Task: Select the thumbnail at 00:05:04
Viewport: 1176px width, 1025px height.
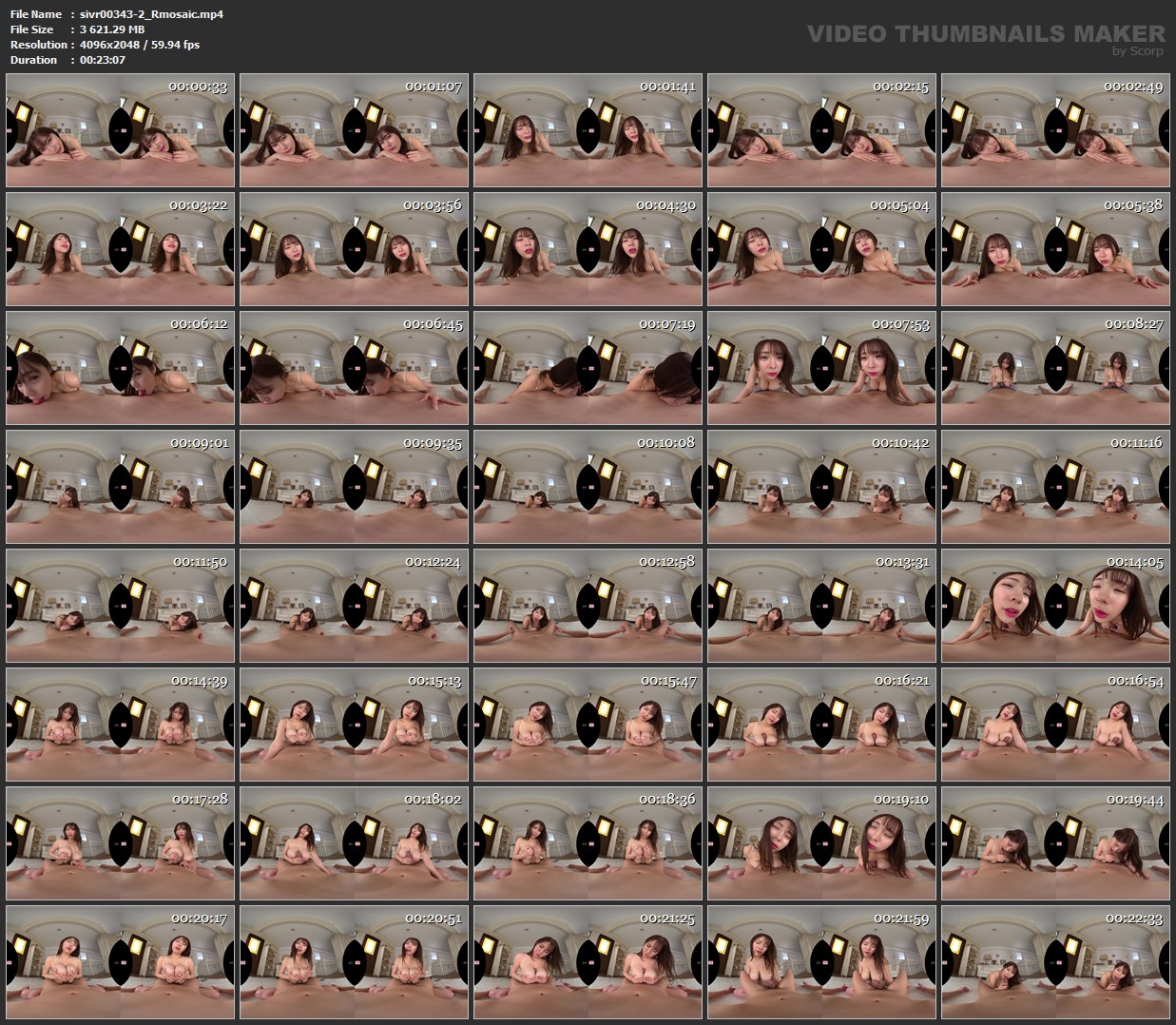Action: pos(821,249)
